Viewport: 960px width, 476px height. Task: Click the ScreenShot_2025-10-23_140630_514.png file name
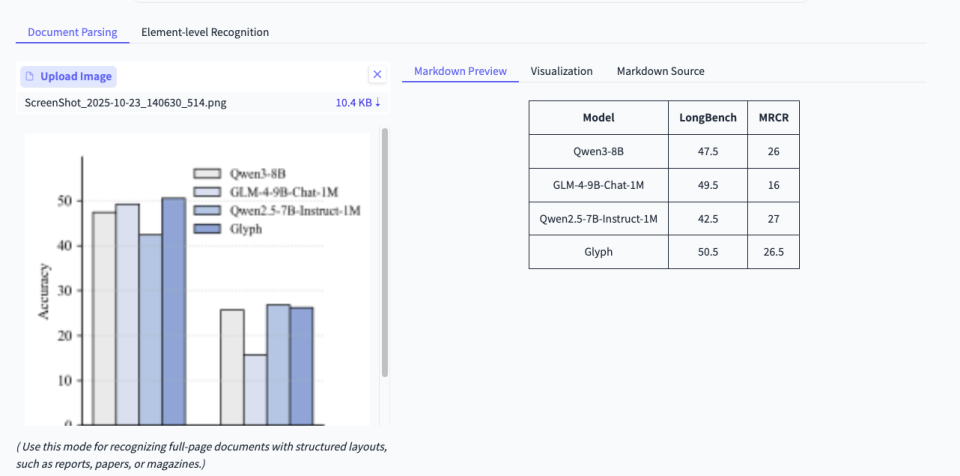point(126,102)
